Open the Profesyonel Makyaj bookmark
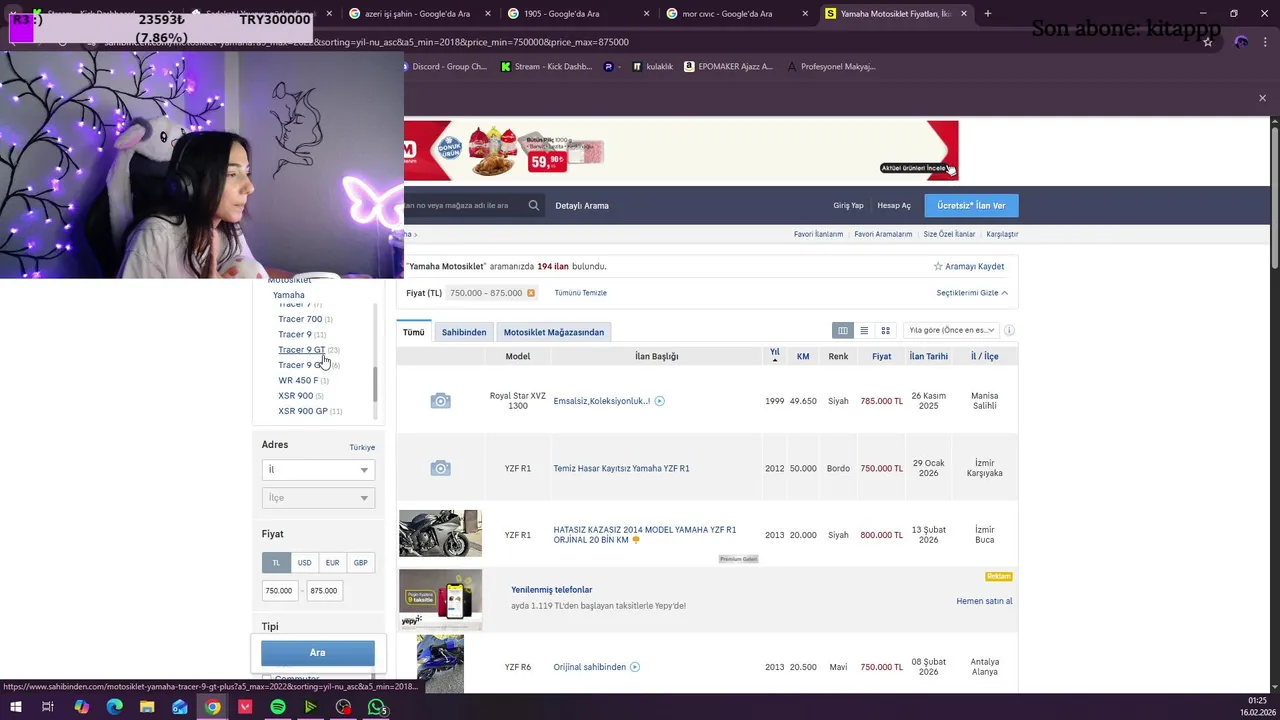The height and width of the screenshot is (720, 1280). click(x=832, y=67)
